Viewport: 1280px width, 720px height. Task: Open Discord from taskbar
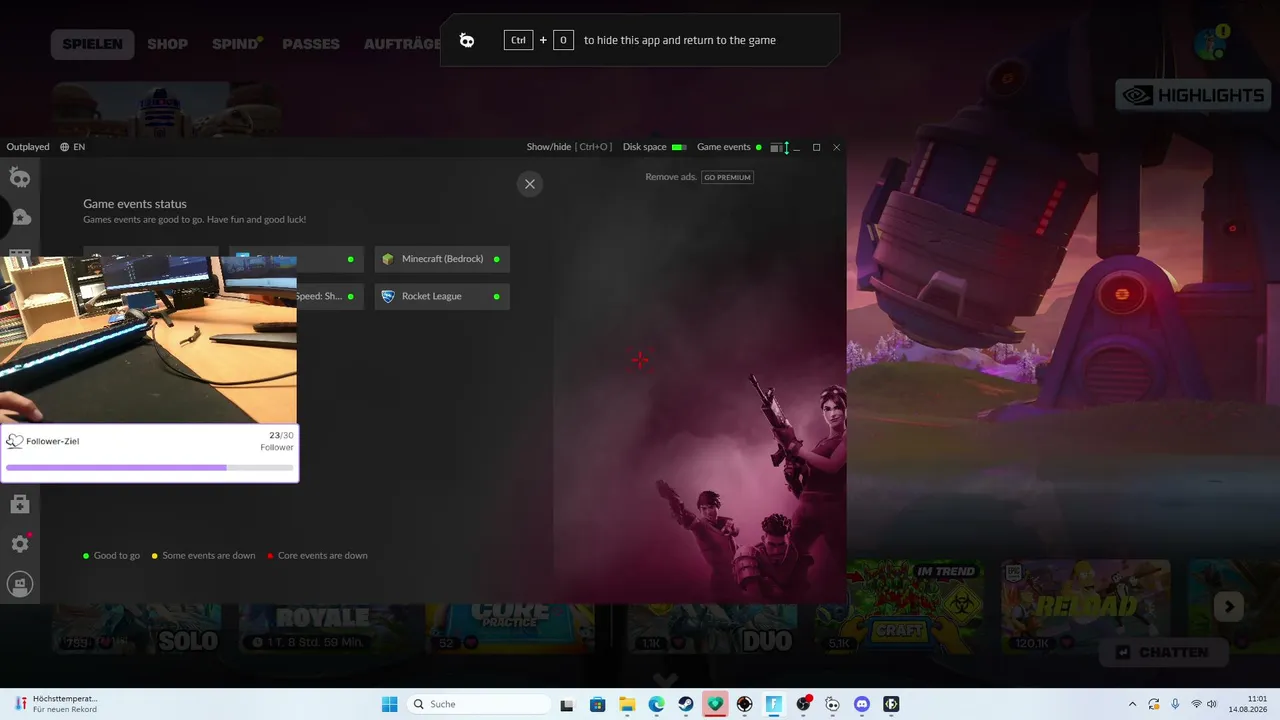click(862, 704)
